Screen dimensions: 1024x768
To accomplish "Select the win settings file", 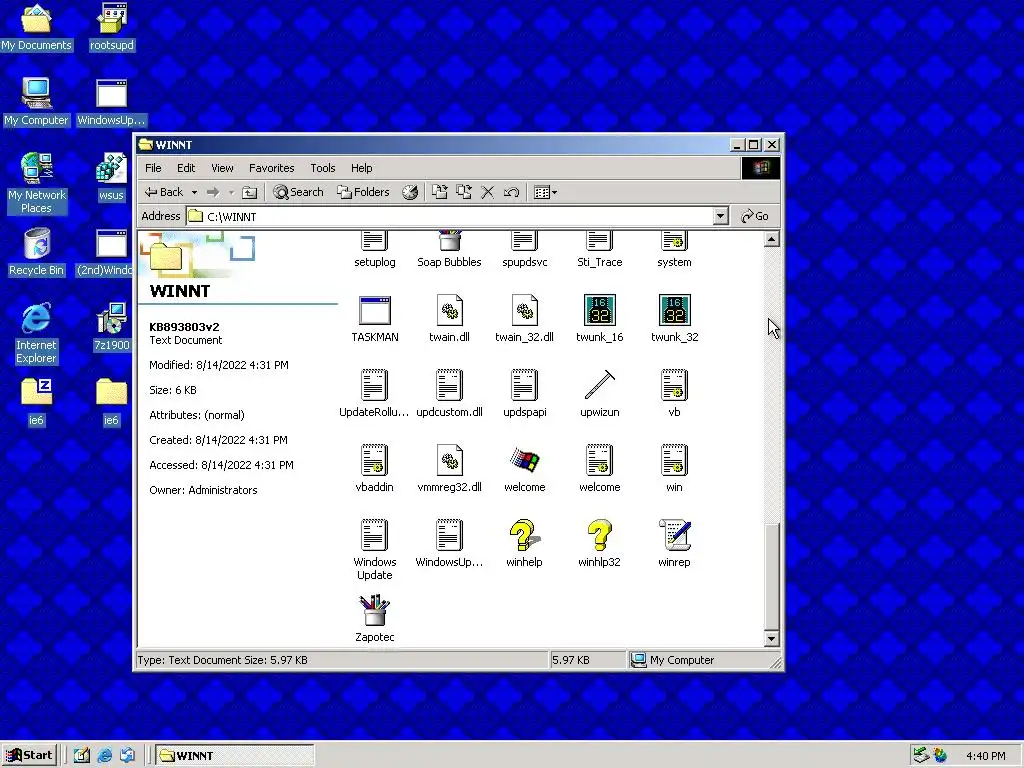I will pyautogui.click(x=675, y=468).
